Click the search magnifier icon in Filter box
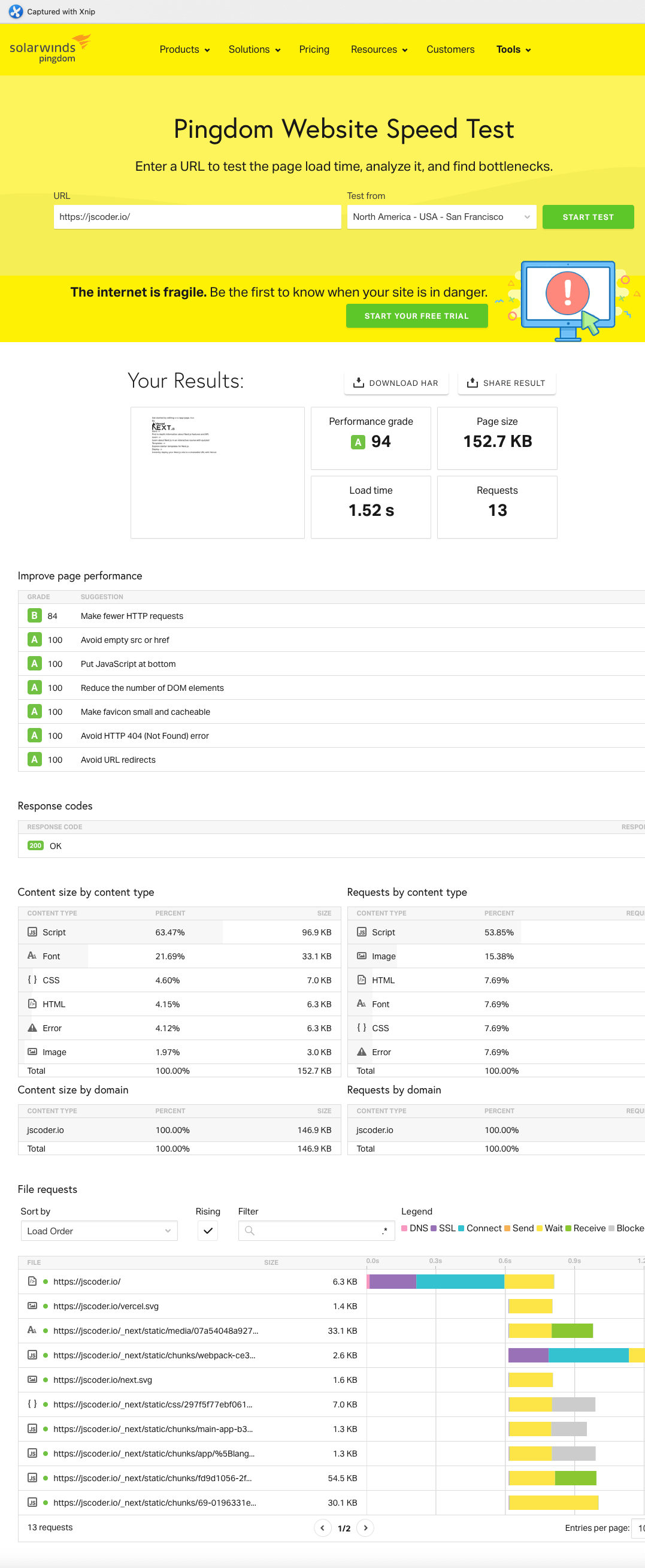 tap(250, 1230)
